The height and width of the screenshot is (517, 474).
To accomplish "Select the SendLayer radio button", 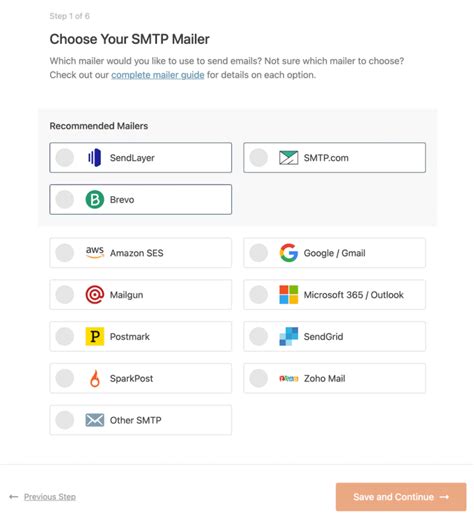I will [65, 158].
